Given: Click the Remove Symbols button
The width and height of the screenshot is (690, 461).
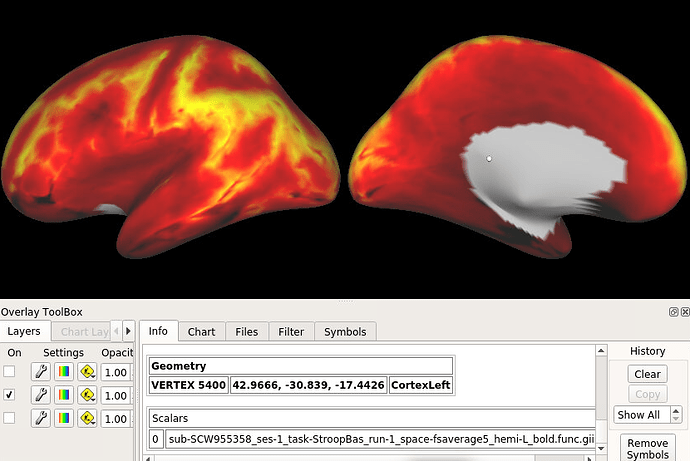Looking at the screenshot, I should [647, 449].
